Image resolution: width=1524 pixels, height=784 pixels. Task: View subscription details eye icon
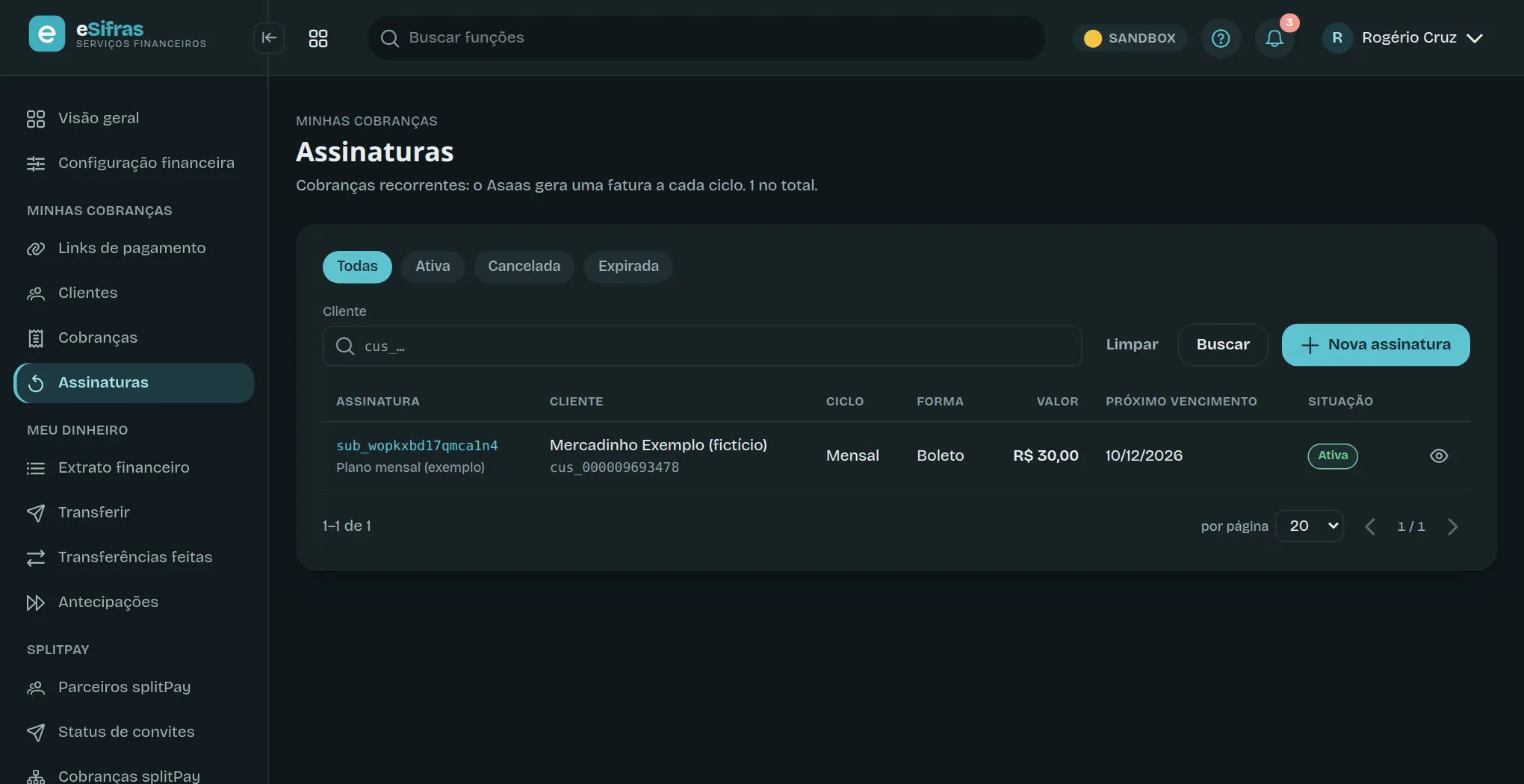coord(1439,456)
